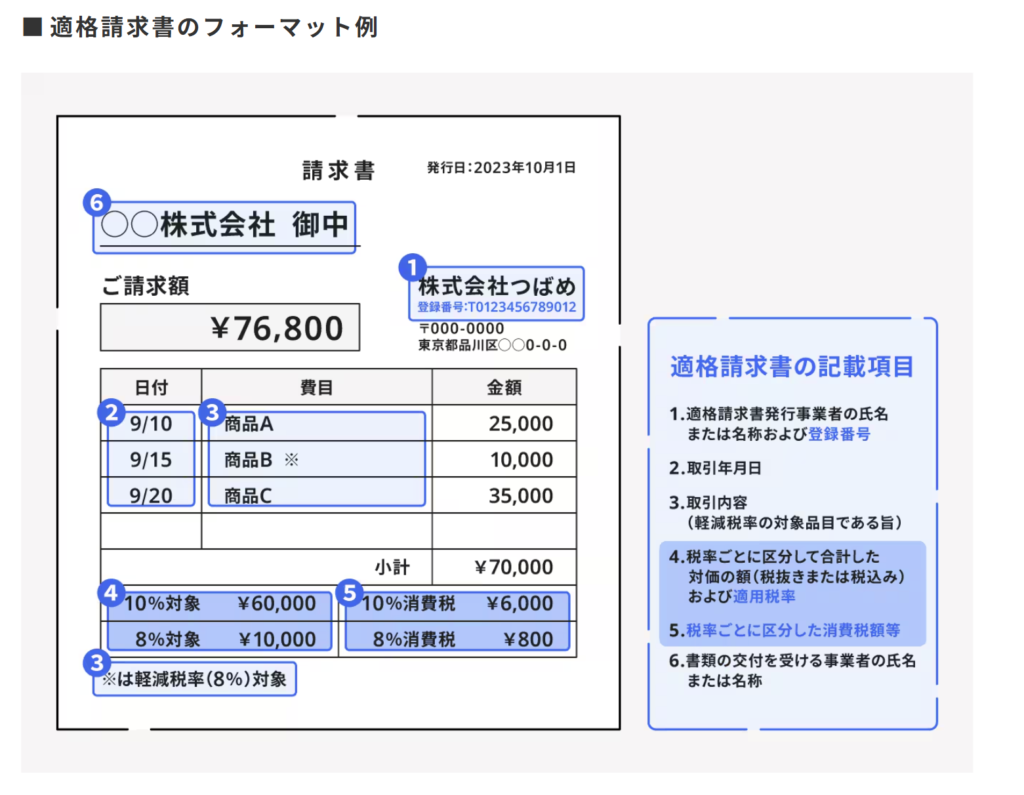Click the 登録番号:T0123456789012 text under 株式会社つばめ

[497, 308]
